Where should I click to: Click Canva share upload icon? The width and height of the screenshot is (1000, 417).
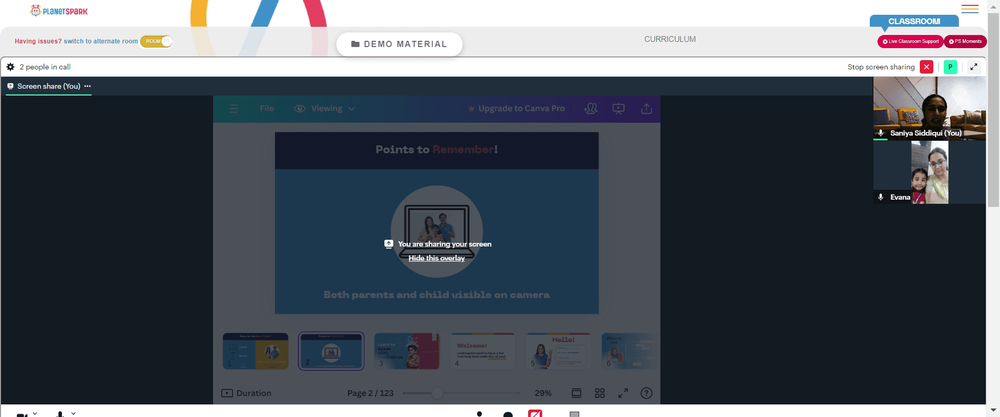click(x=646, y=109)
